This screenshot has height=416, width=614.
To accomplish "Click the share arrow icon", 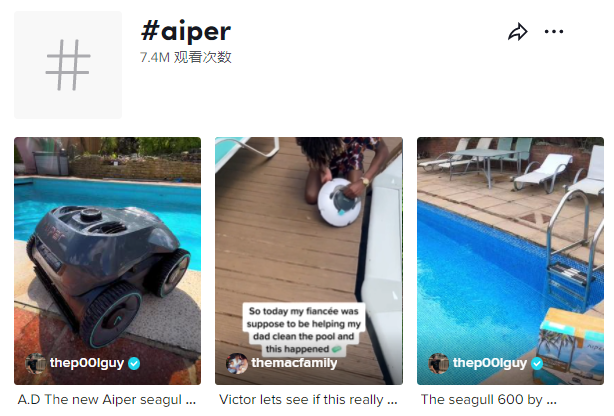I will pos(518,32).
